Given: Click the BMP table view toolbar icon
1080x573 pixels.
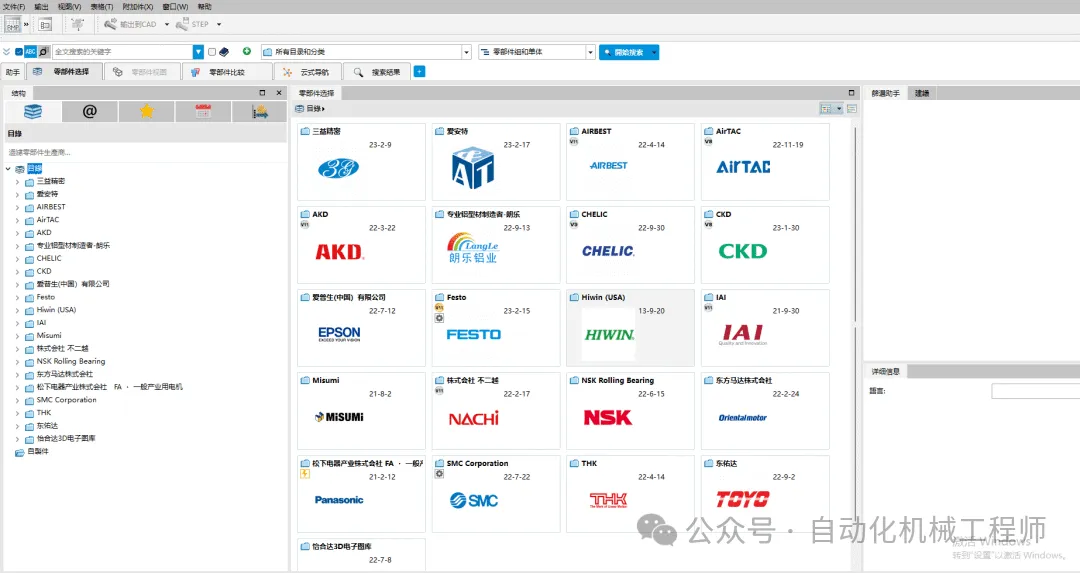Looking at the screenshot, I should [x=12, y=24].
